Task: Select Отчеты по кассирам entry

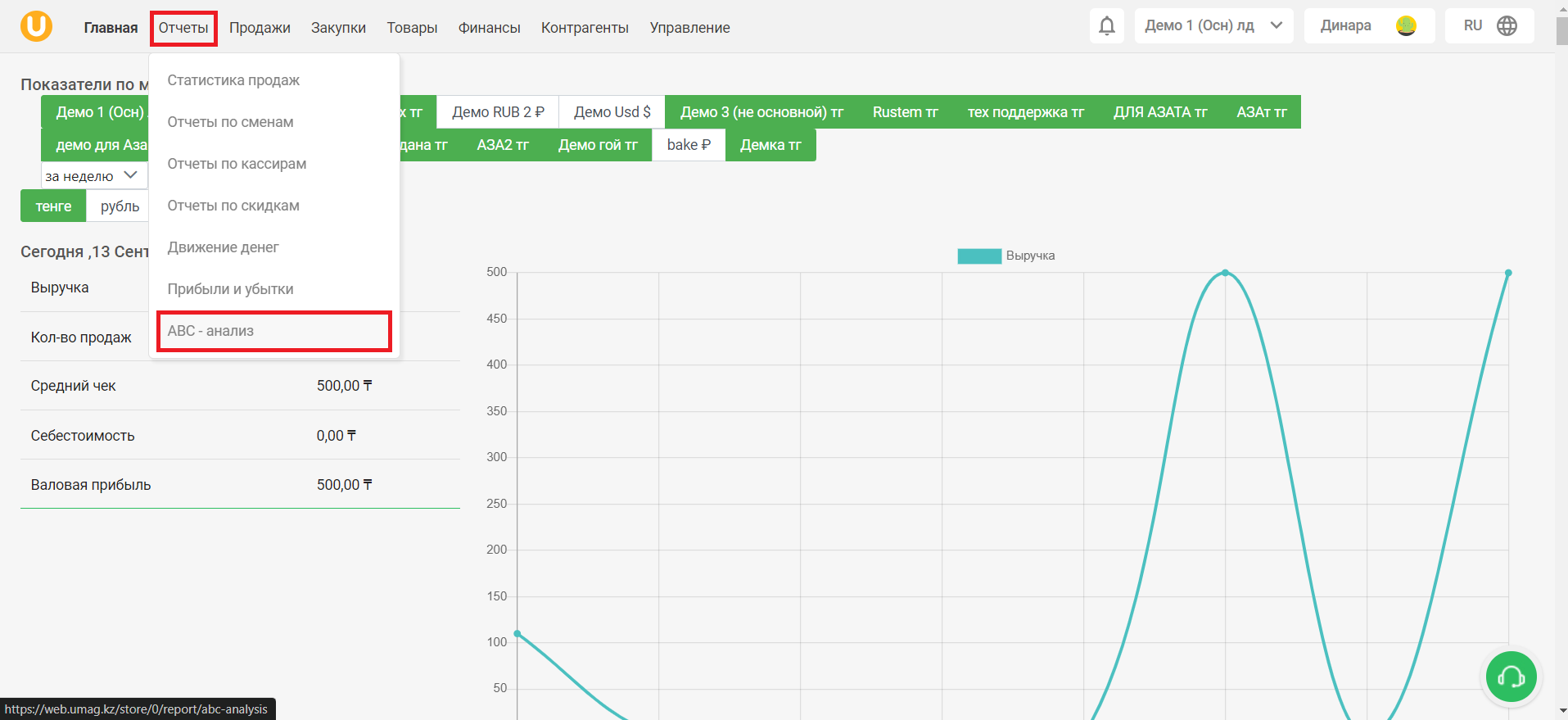Action: (274, 164)
